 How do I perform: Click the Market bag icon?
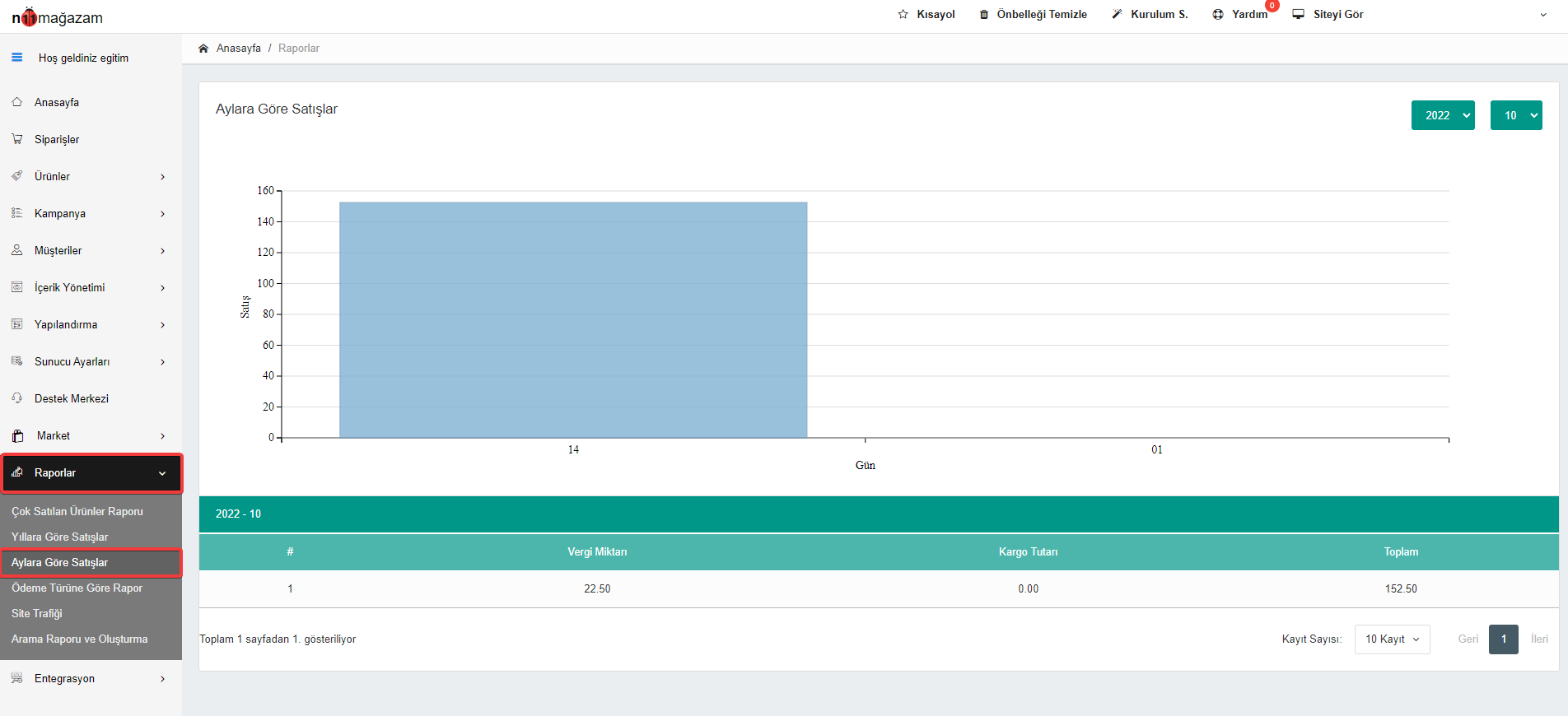[x=17, y=435]
